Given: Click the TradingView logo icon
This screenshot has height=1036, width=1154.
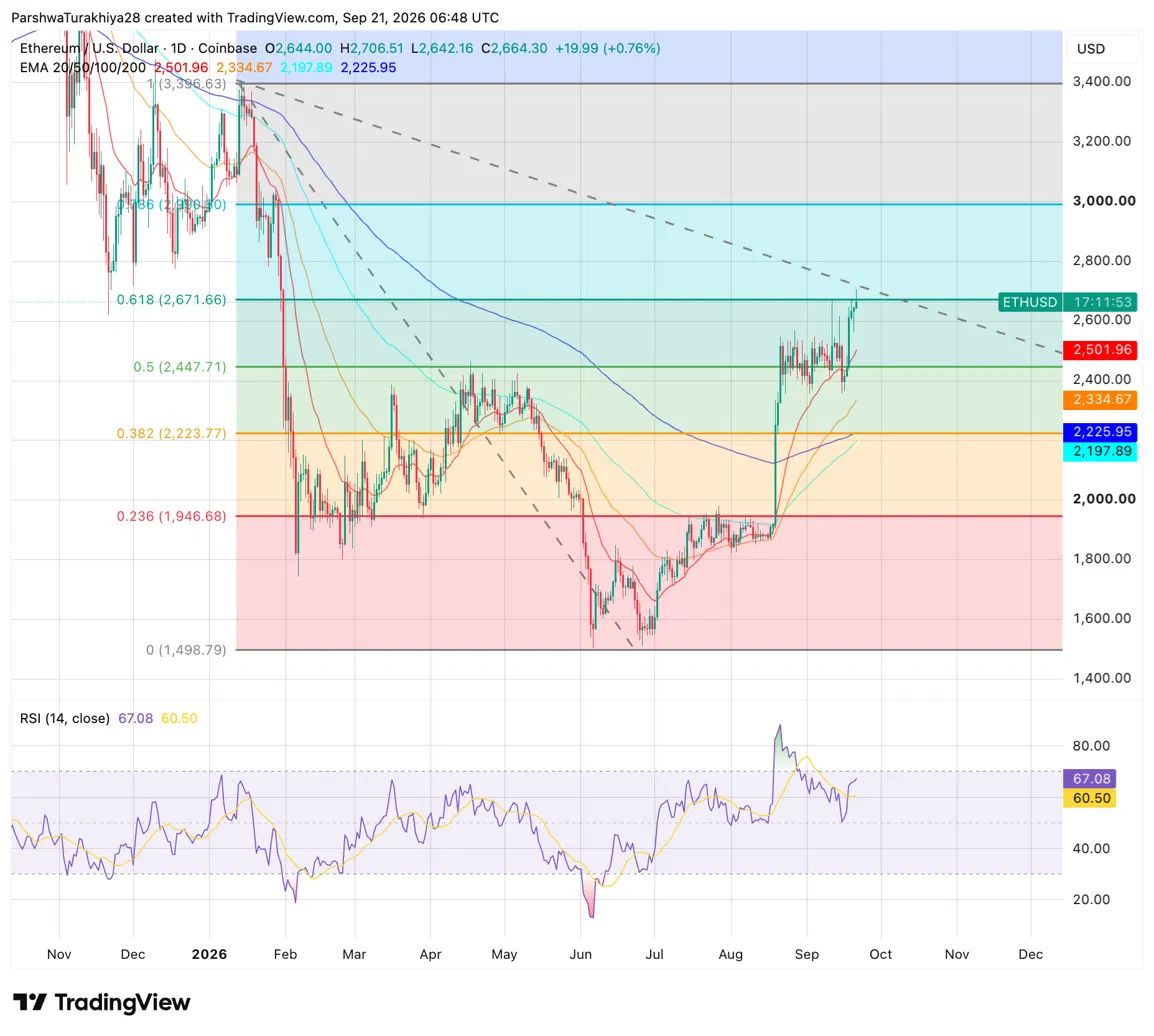Looking at the screenshot, I should coord(29,1002).
